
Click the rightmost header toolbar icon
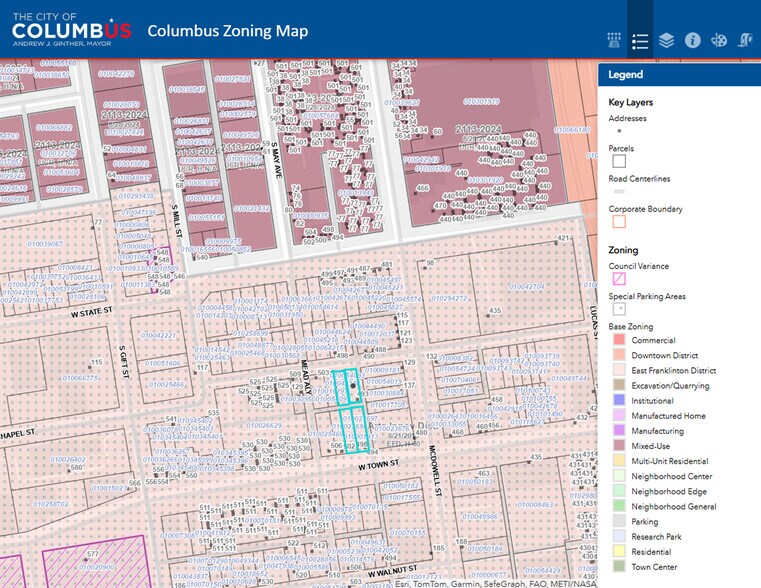point(744,41)
